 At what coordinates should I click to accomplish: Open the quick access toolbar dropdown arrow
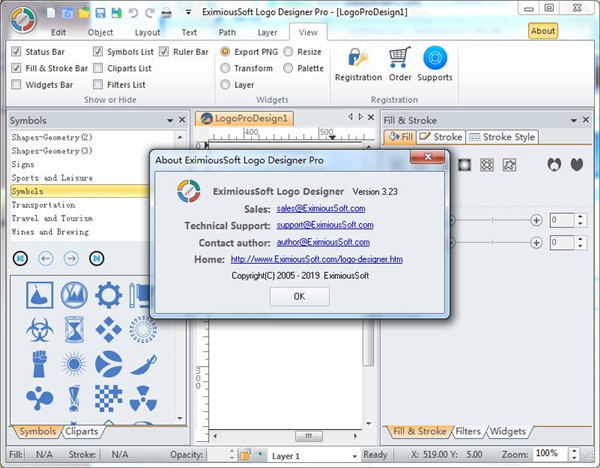coord(188,13)
